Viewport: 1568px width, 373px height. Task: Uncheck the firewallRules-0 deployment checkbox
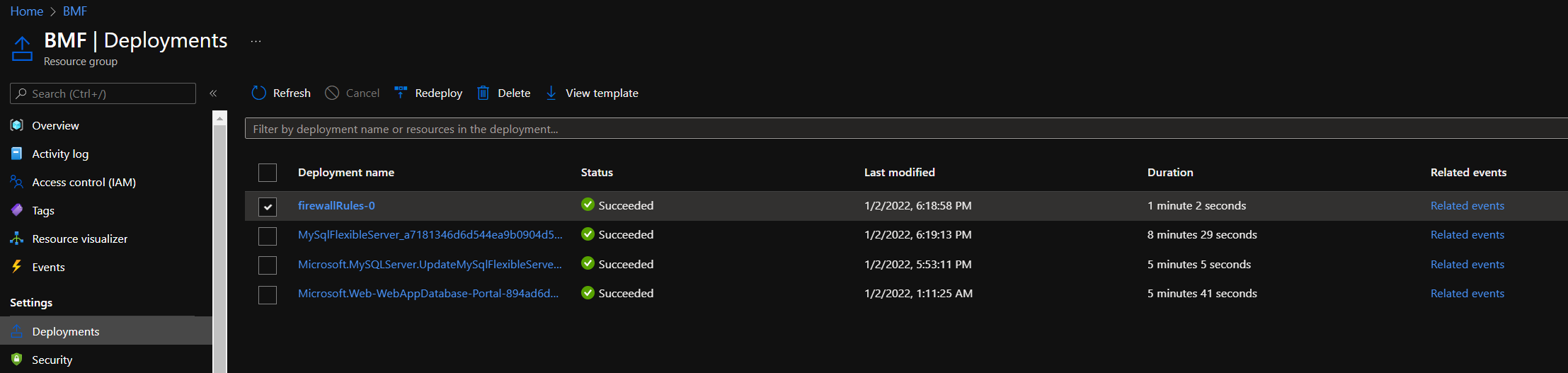pos(268,206)
